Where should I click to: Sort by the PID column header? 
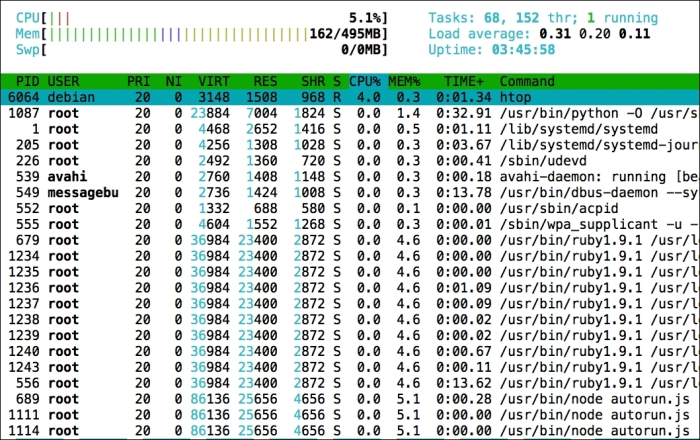click(28, 81)
